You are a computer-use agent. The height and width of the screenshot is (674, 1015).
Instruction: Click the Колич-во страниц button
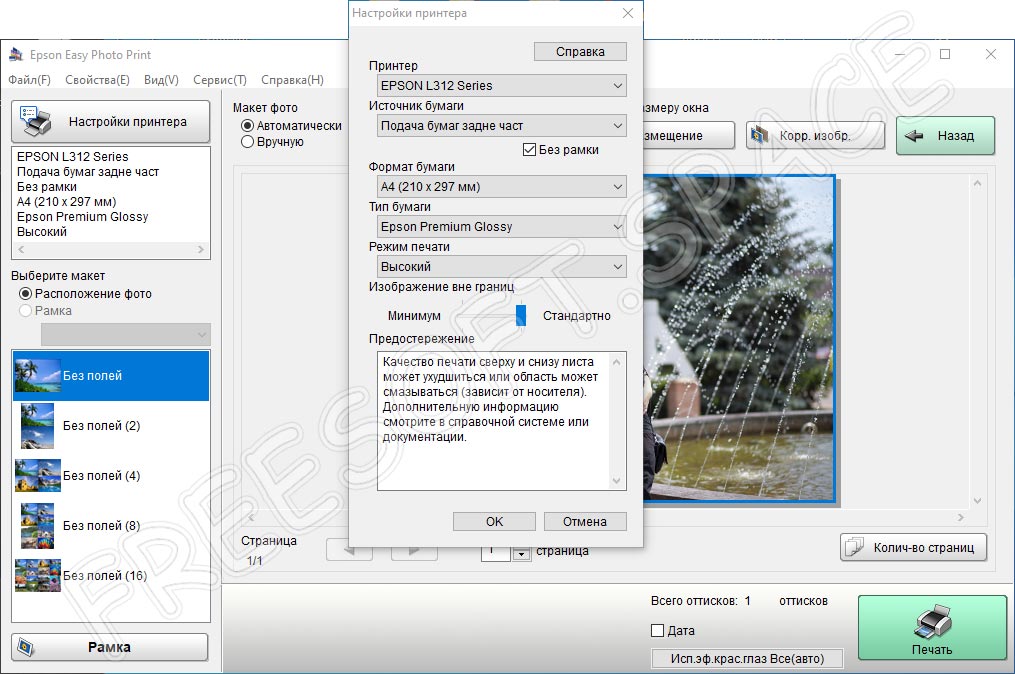pos(913,547)
